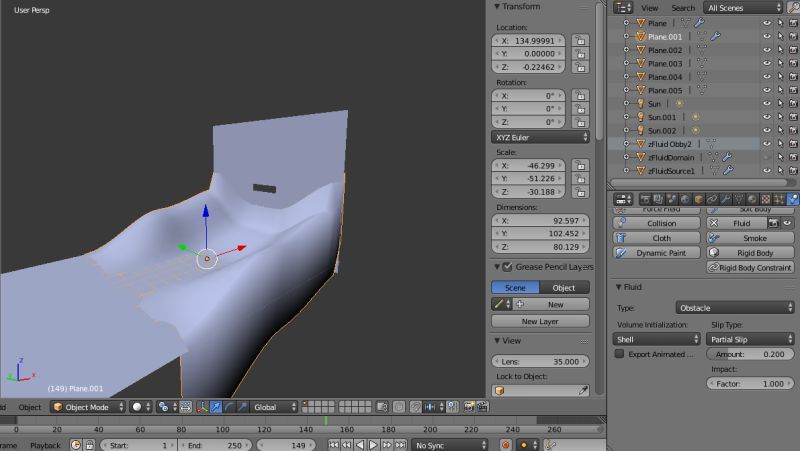Expand the zFluidDomain outliner row
Image resolution: width=800 pixels, height=451 pixels.
(x=627, y=157)
